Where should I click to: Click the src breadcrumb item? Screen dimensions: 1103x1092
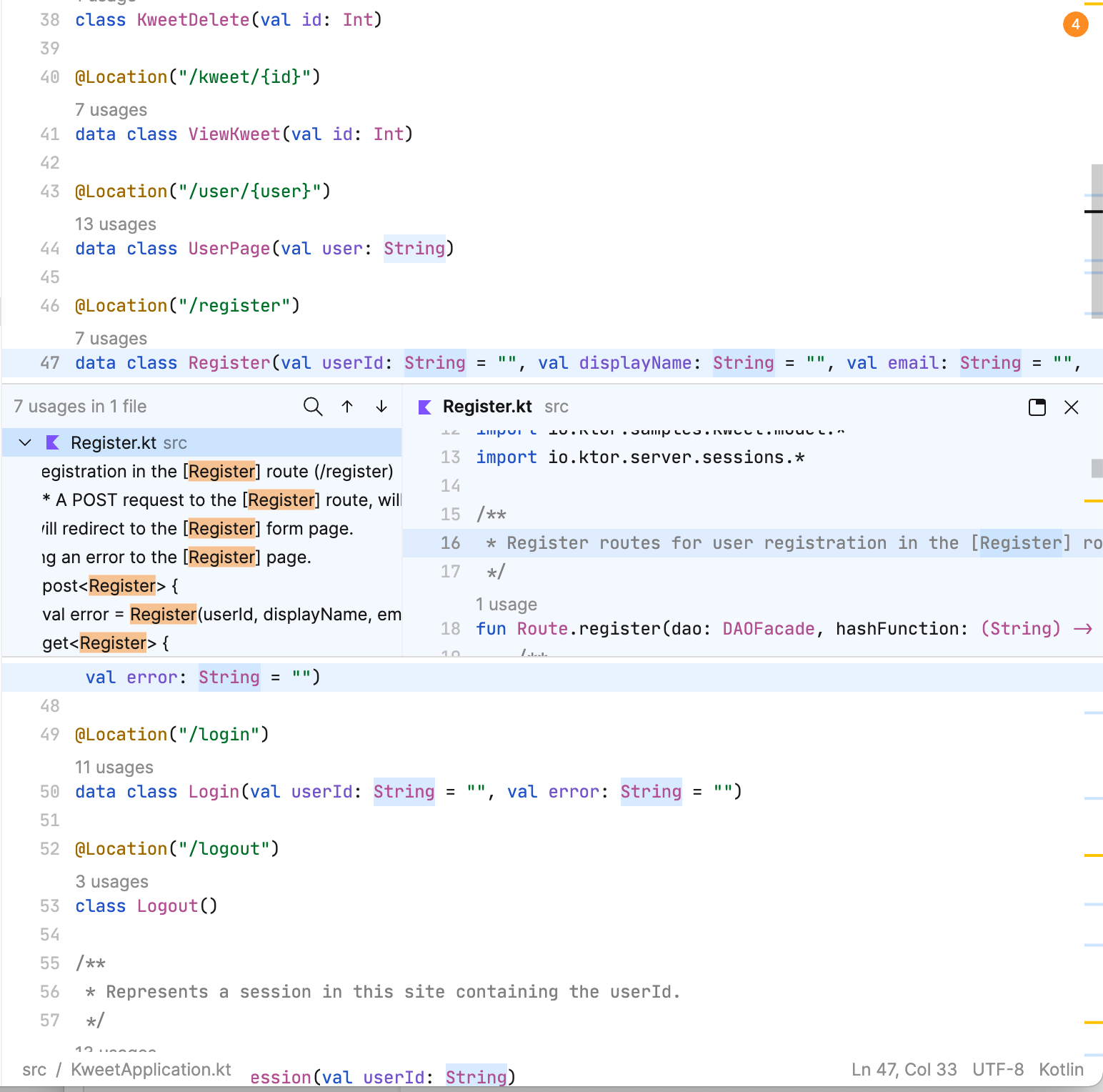34,1069
